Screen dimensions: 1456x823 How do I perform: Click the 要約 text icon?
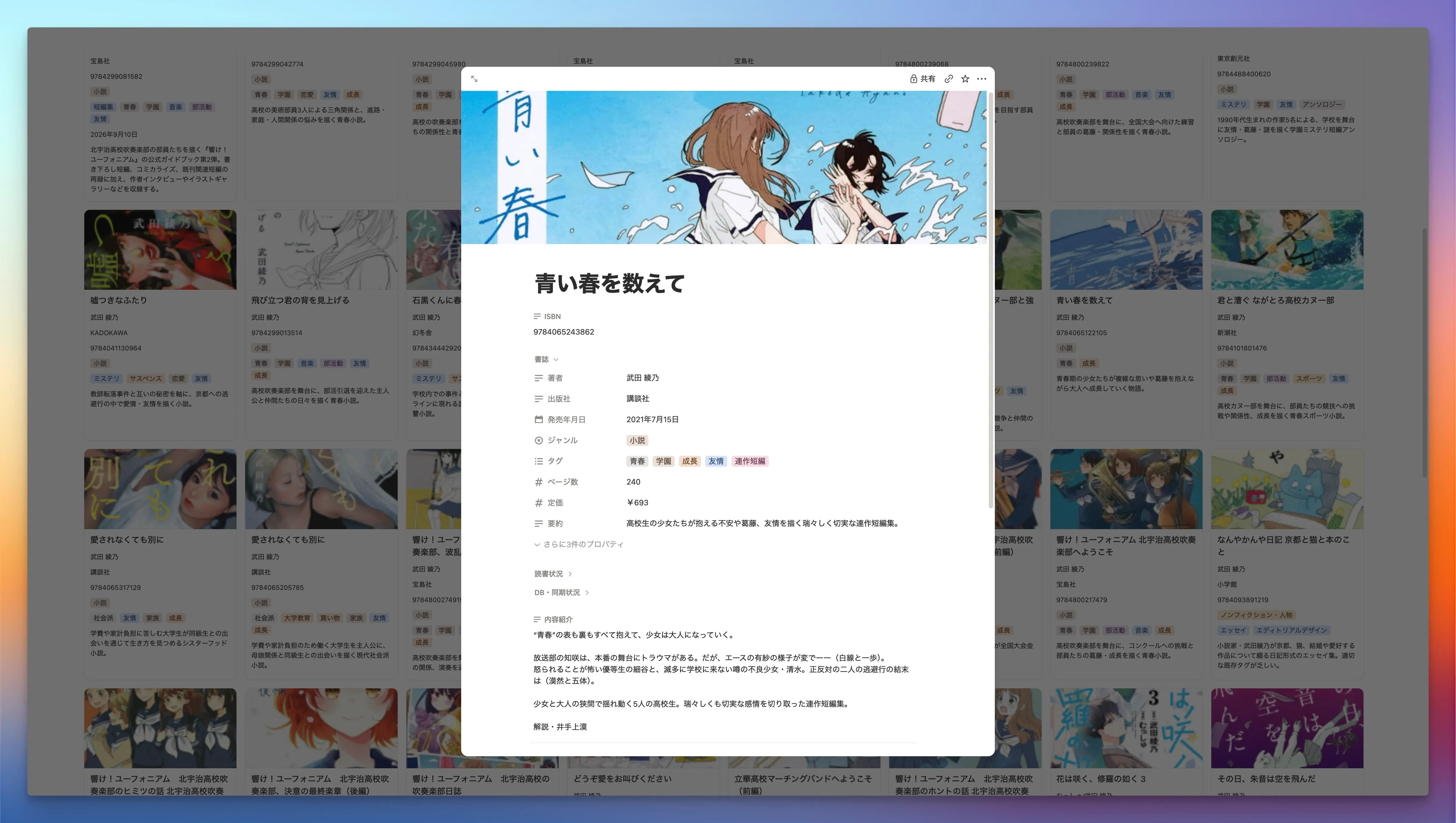point(538,524)
